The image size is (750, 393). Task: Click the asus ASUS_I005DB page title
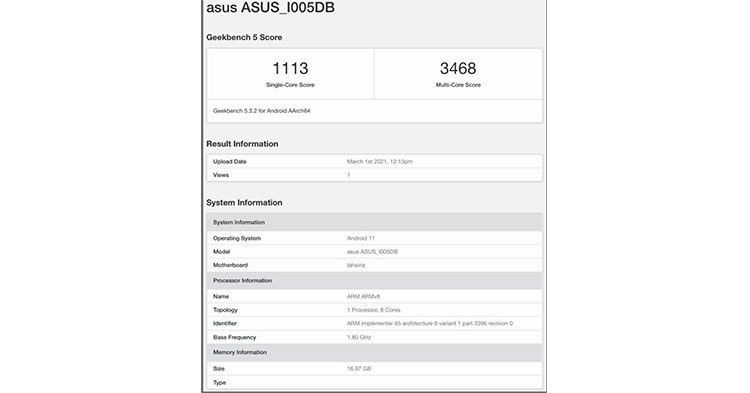click(270, 8)
